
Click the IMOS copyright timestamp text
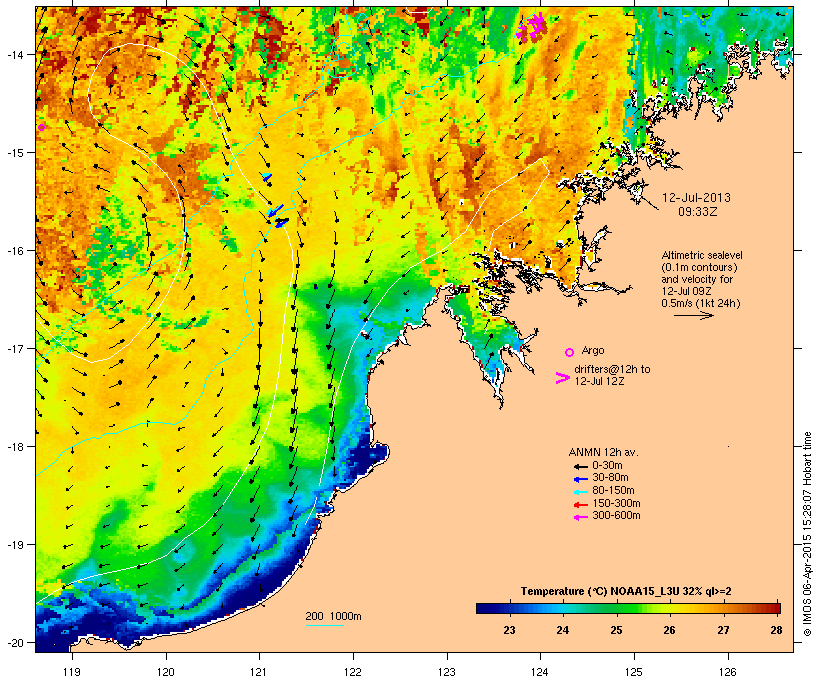coord(807,534)
